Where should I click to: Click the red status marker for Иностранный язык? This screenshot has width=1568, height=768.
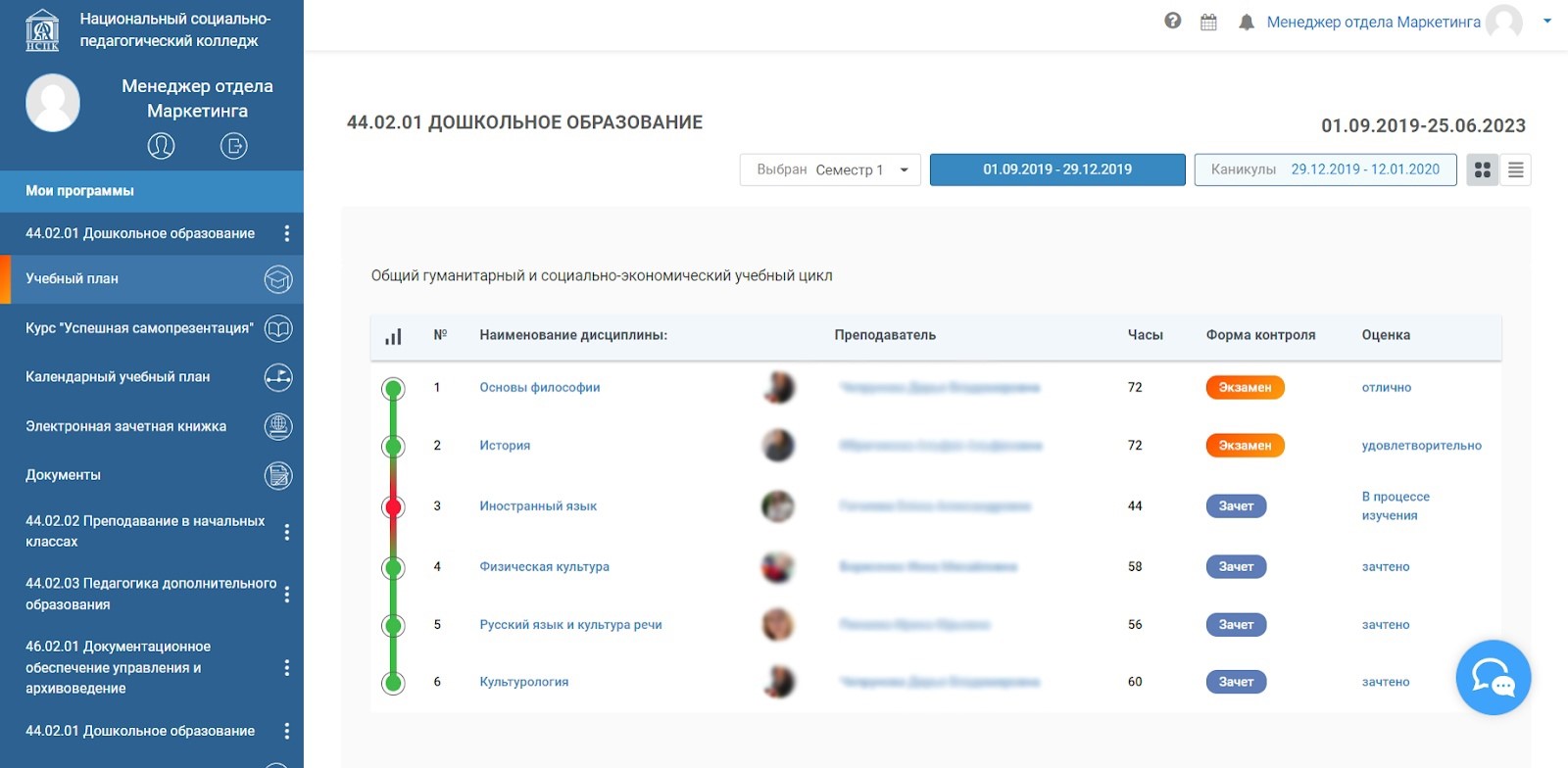[393, 506]
